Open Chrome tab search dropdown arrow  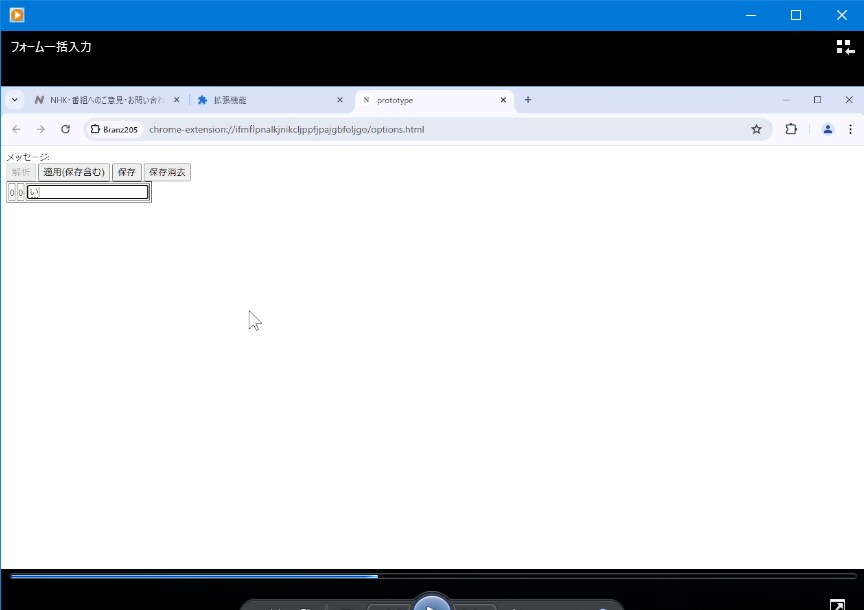click(15, 100)
